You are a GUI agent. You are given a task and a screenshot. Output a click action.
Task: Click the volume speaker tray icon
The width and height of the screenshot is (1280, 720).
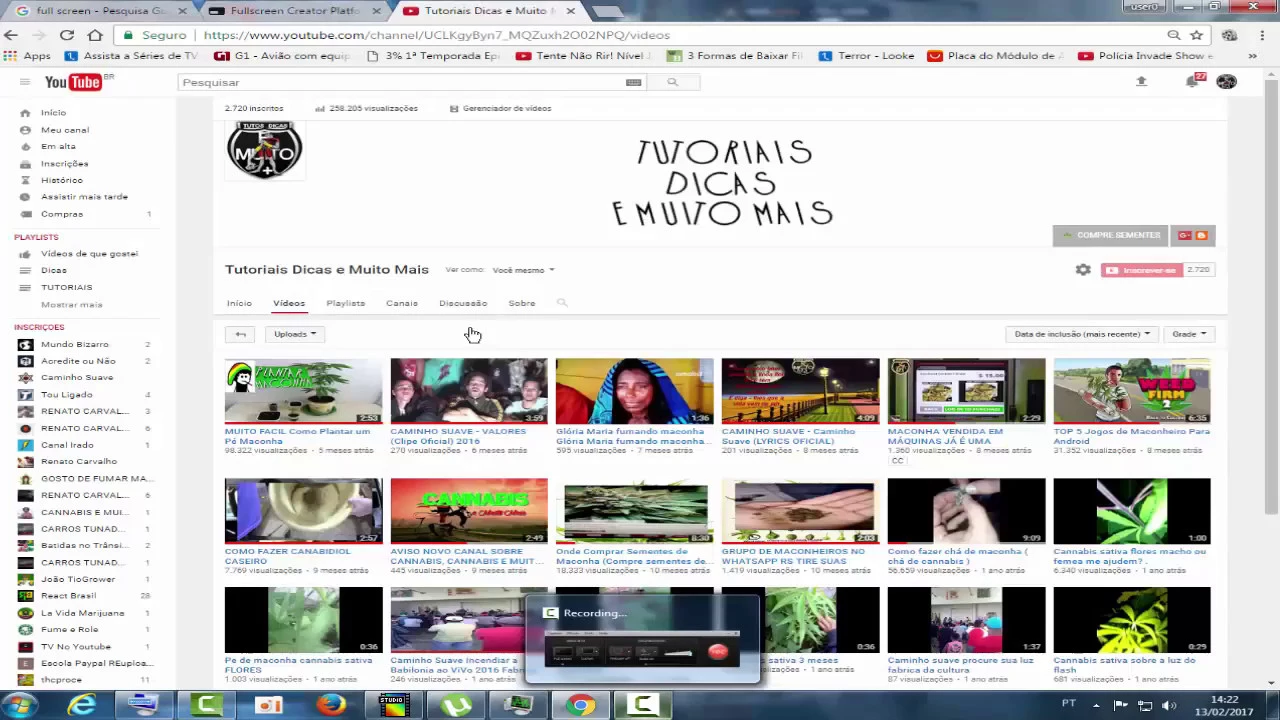click(x=1169, y=705)
